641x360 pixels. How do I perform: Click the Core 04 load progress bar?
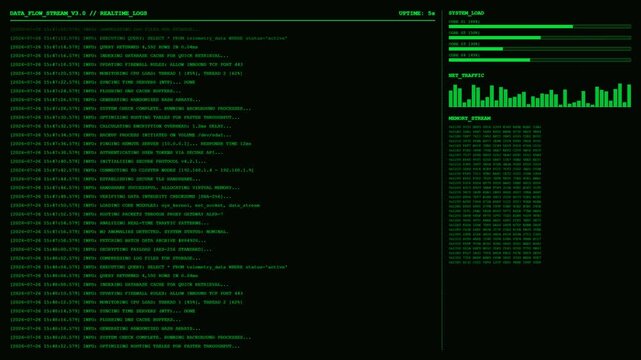coord(540,60)
